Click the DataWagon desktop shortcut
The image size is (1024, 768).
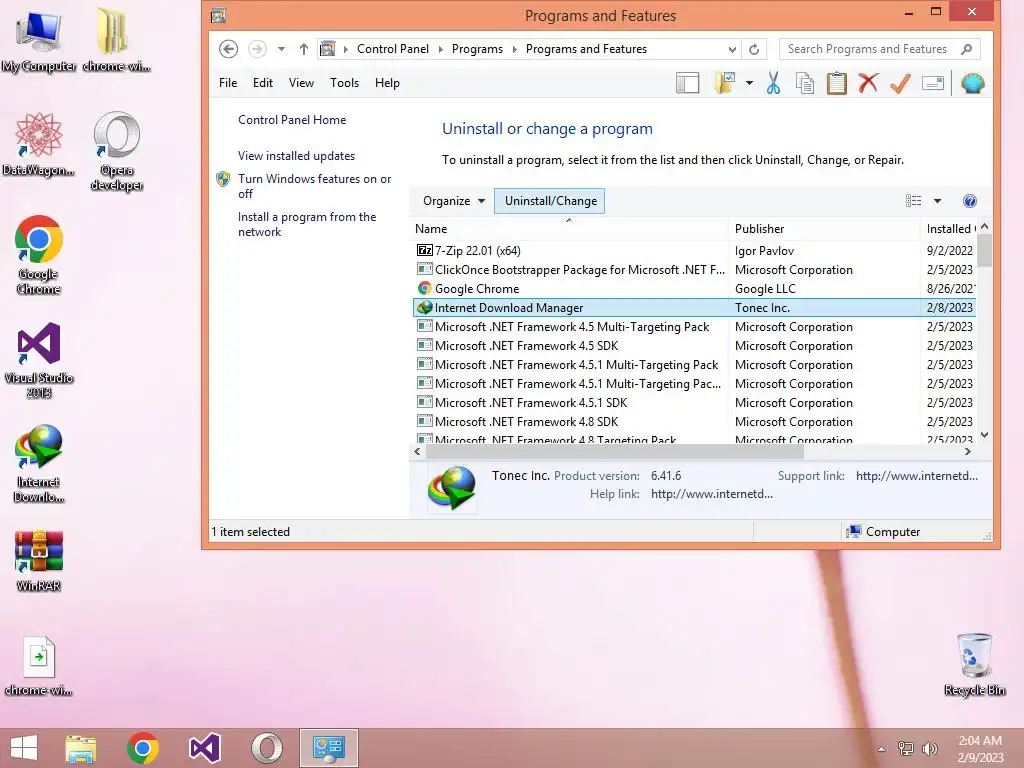click(39, 144)
